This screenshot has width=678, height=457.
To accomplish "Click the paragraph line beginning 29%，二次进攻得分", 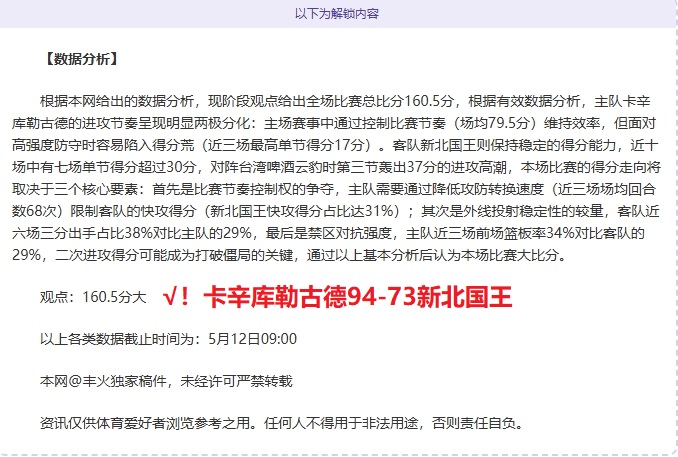I will point(289,255).
